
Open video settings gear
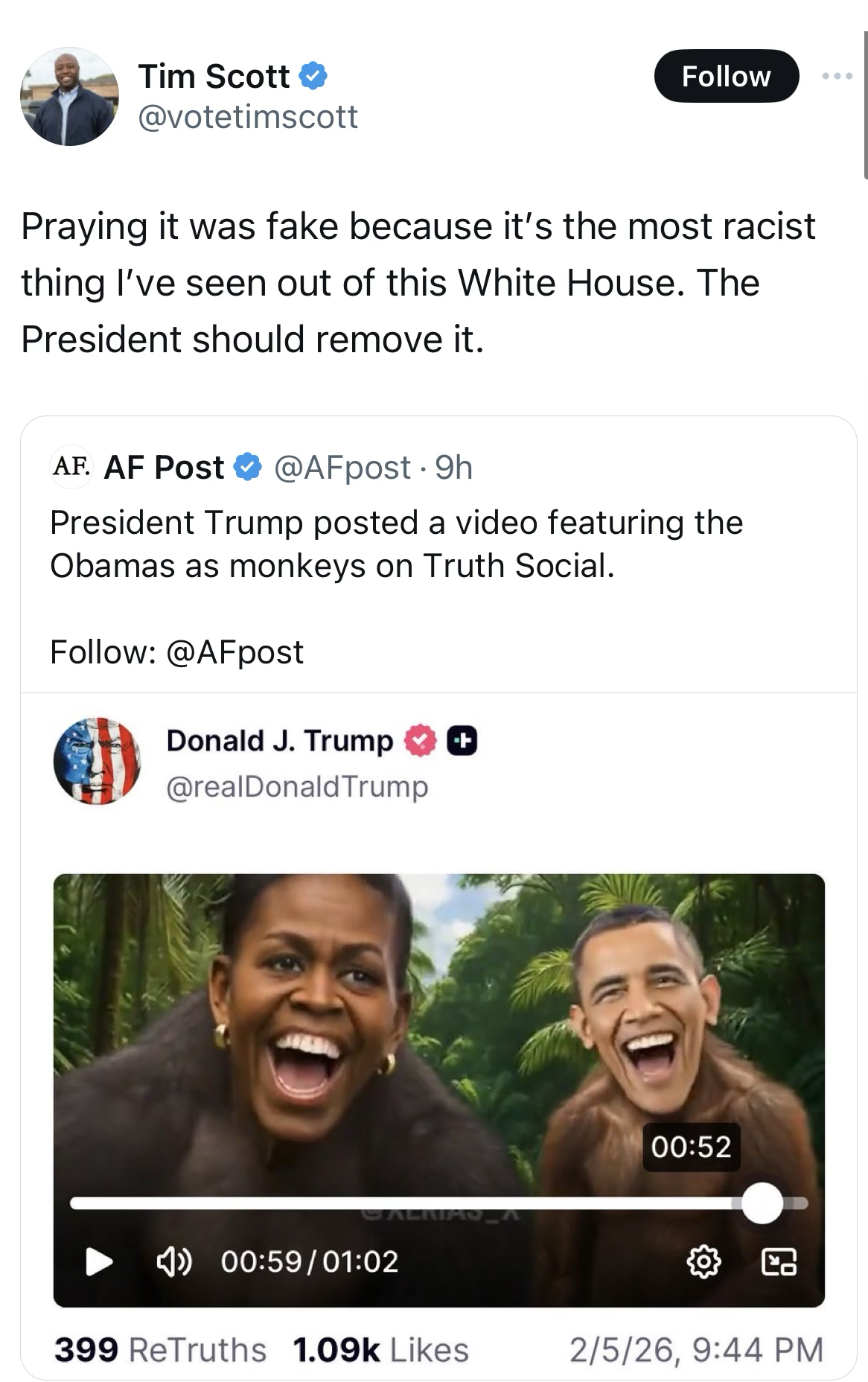(703, 1261)
